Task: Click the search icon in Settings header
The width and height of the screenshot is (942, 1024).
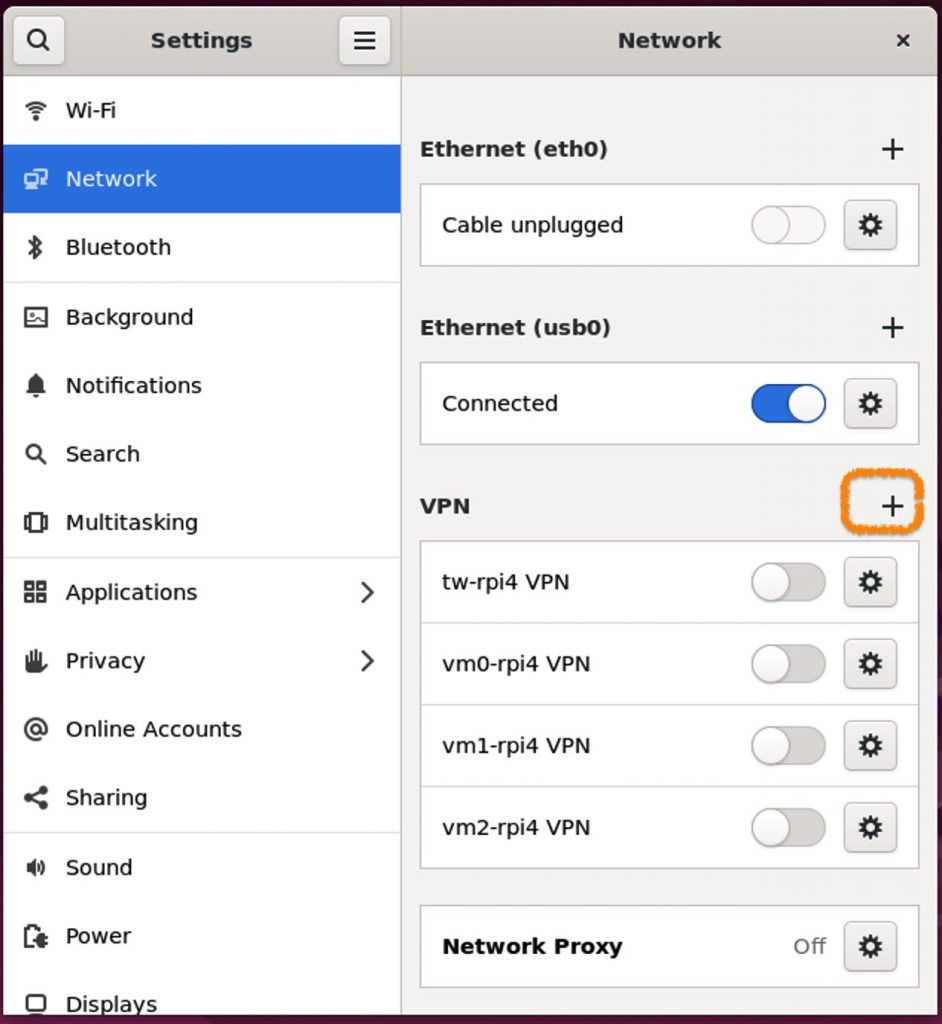Action: (x=38, y=41)
